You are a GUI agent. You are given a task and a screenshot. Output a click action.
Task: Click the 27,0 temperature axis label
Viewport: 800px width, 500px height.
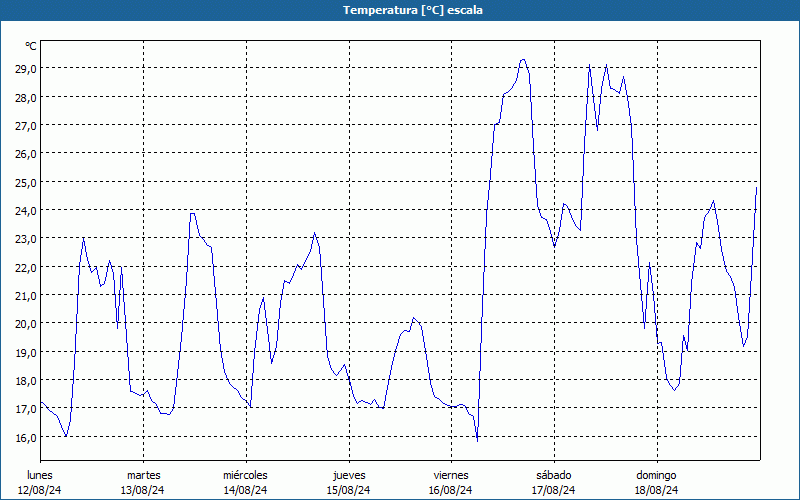coord(26,126)
